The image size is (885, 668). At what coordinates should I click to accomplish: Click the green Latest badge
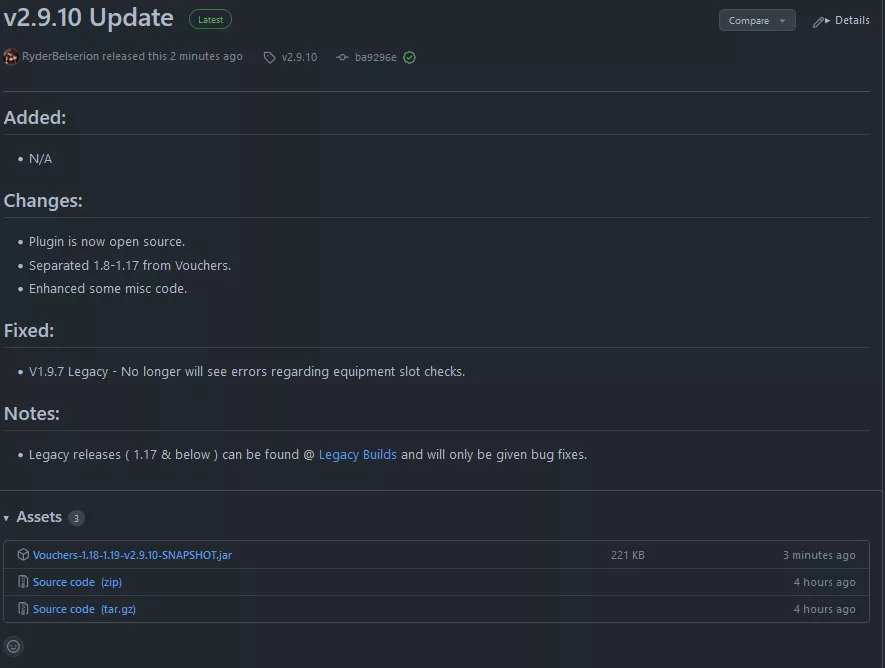point(210,19)
